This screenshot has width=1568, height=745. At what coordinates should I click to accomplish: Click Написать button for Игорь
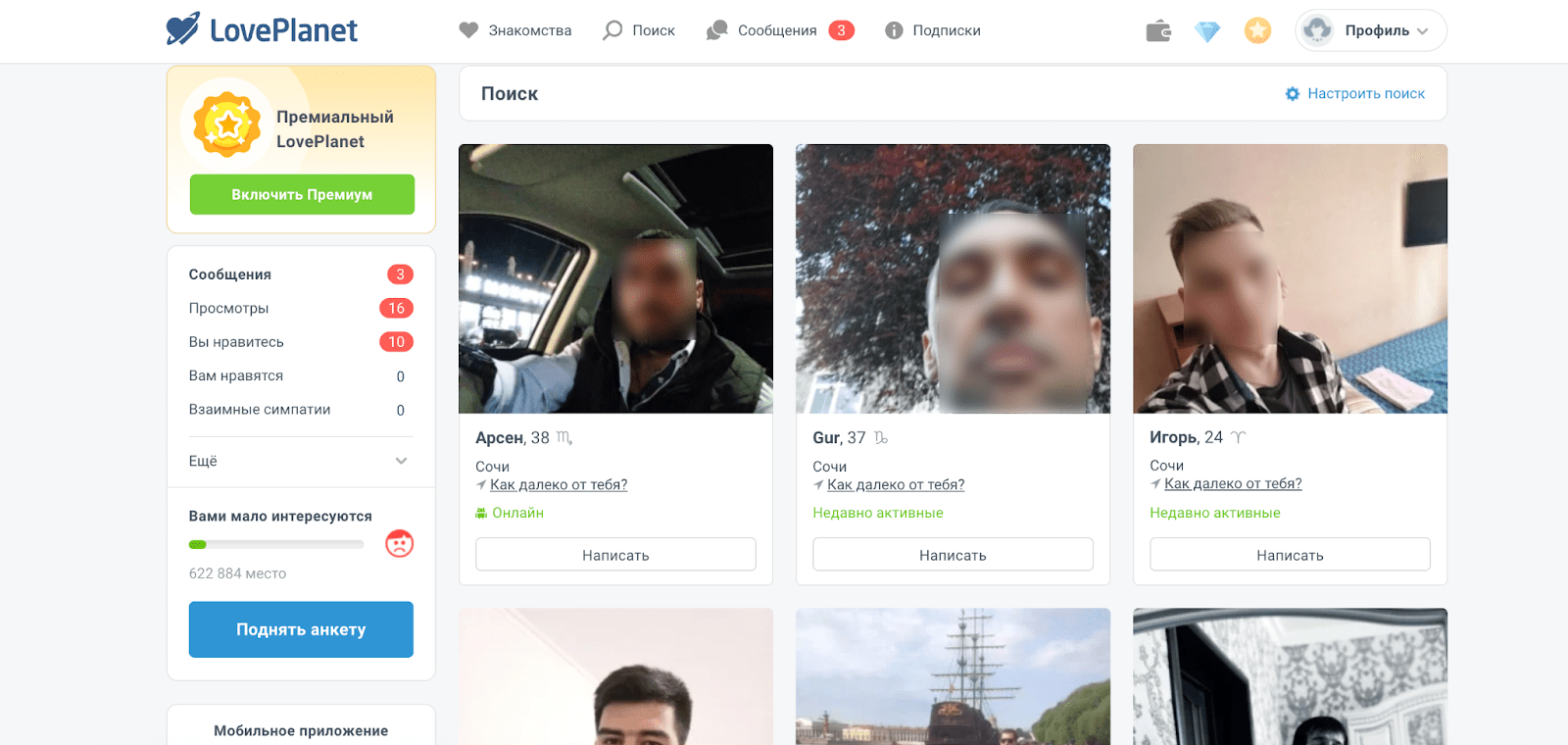tap(1290, 555)
